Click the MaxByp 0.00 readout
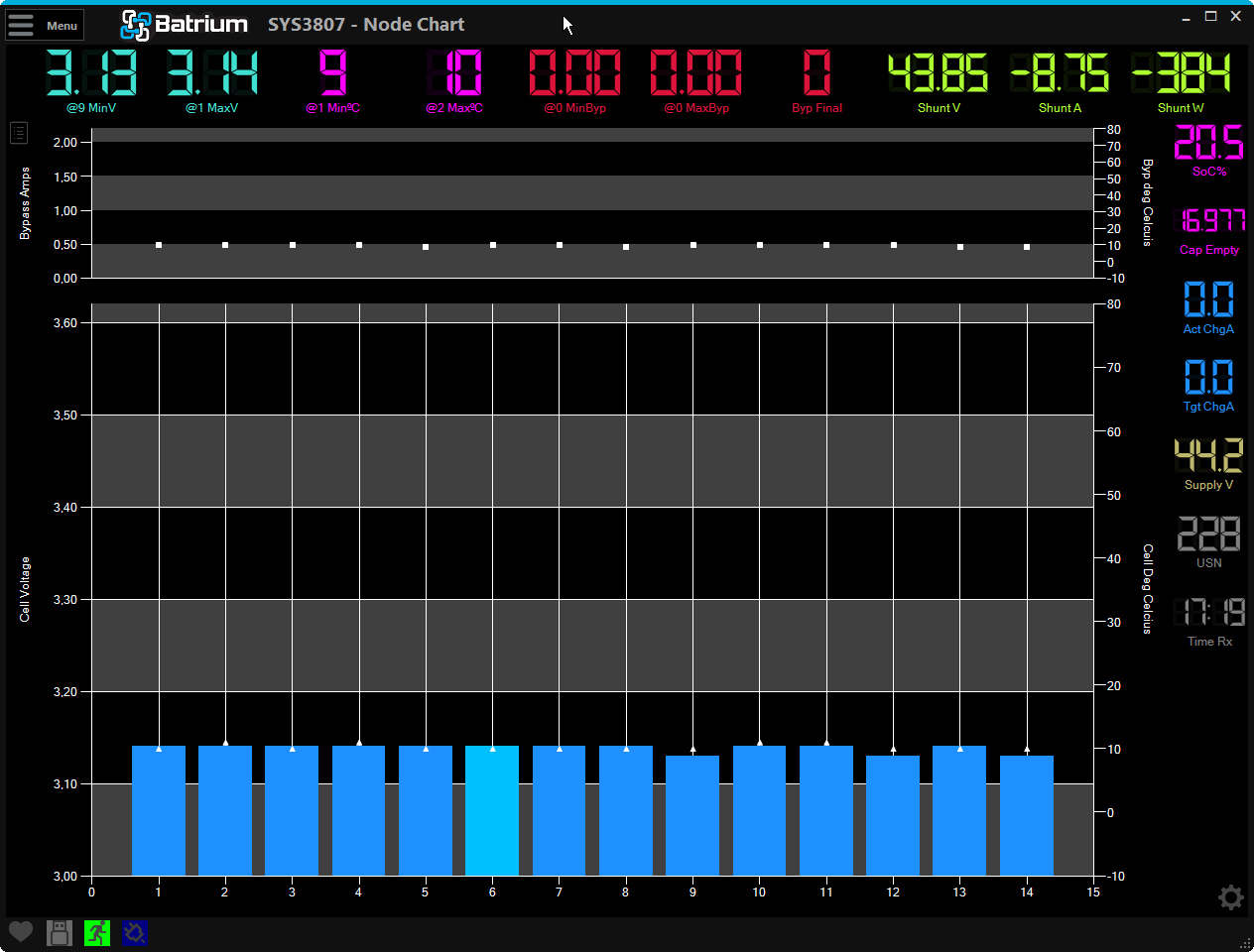The image size is (1254, 952). pyautogui.click(x=696, y=81)
